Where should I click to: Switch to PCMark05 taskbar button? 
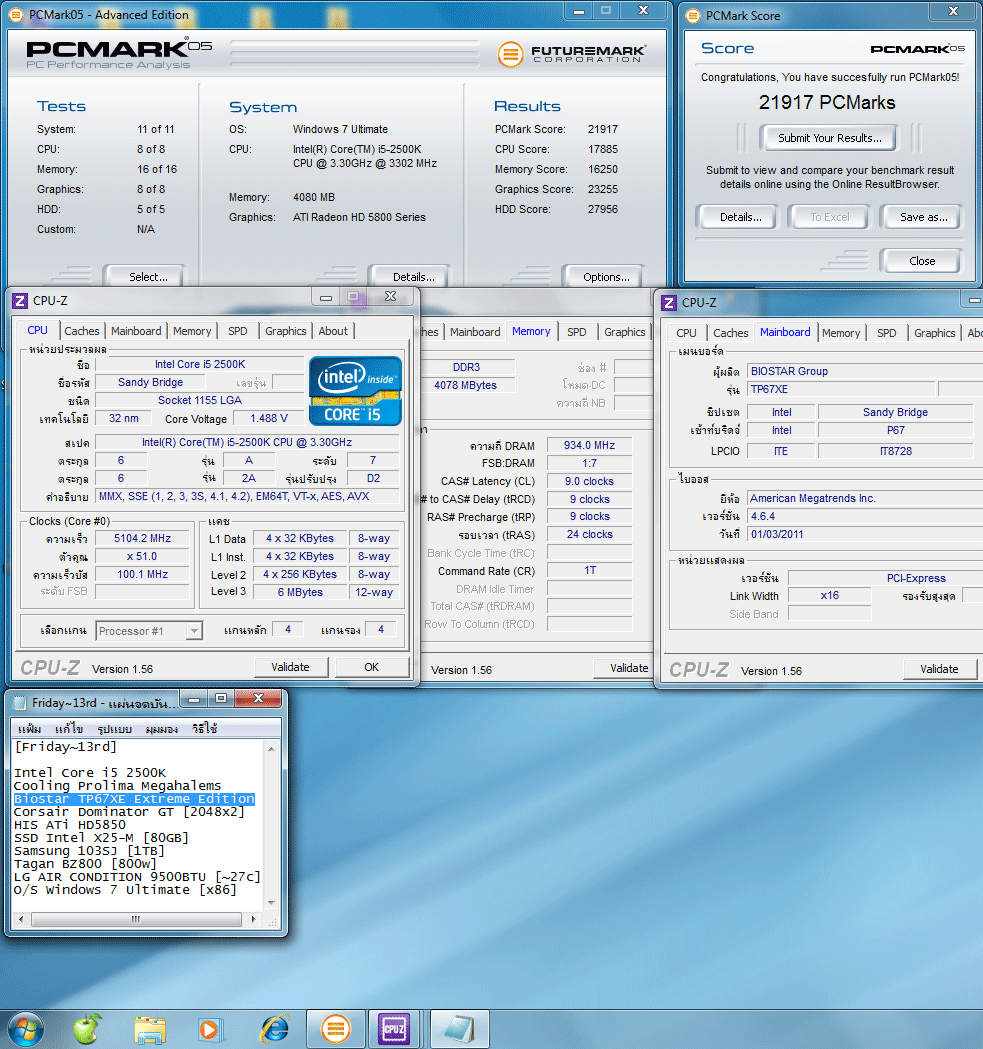click(336, 1029)
